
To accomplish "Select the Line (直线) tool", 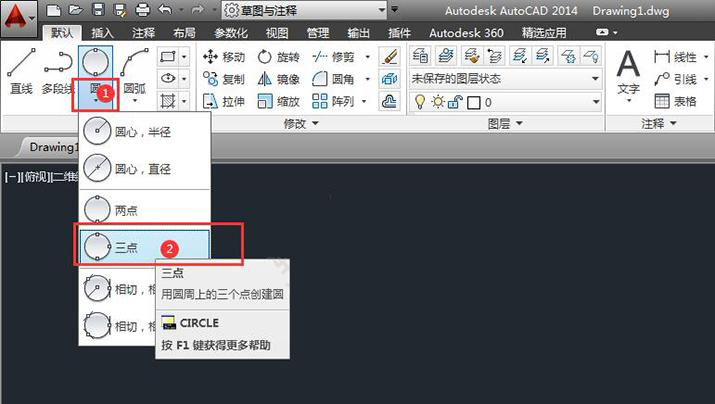I will click(x=21, y=72).
